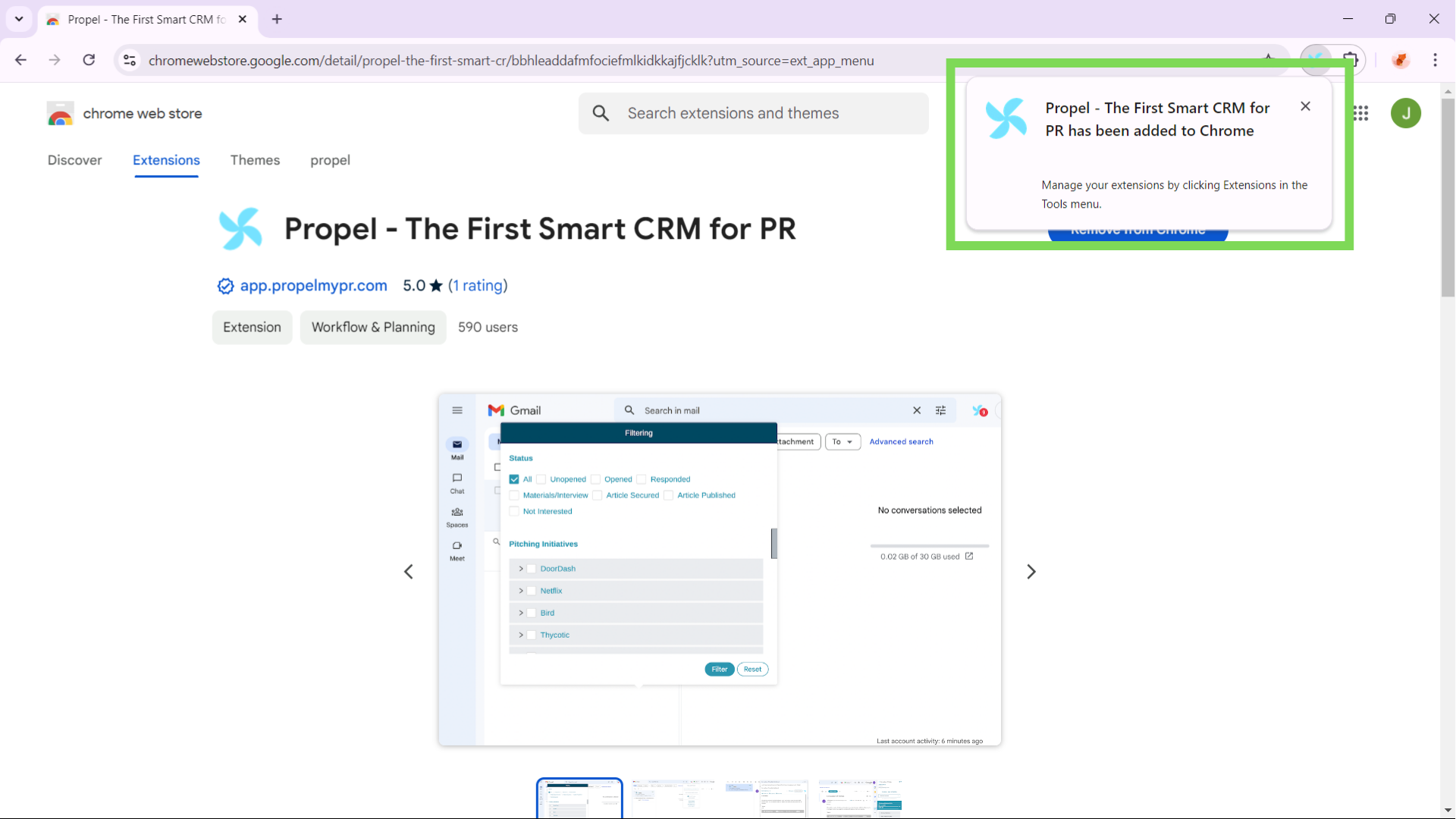Focus the Search extensions and themes field

[753, 113]
